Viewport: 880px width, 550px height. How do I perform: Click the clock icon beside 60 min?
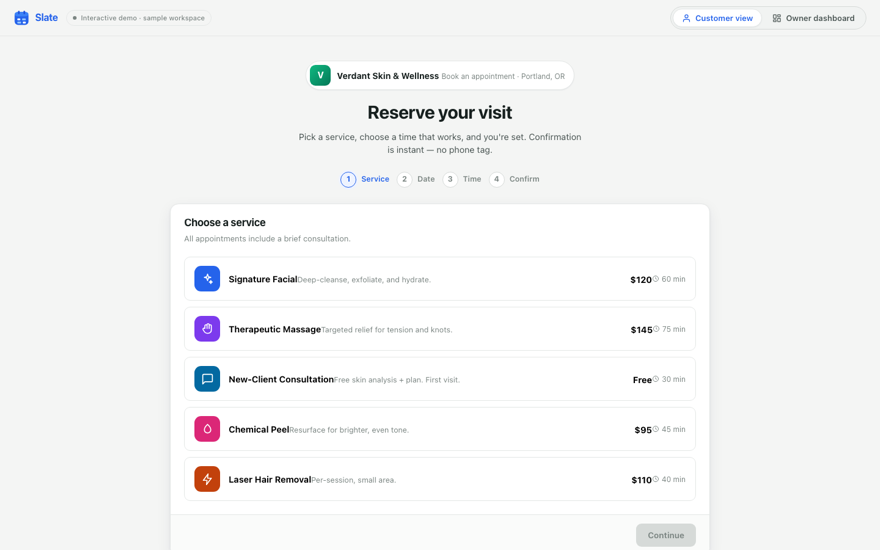click(656, 279)
